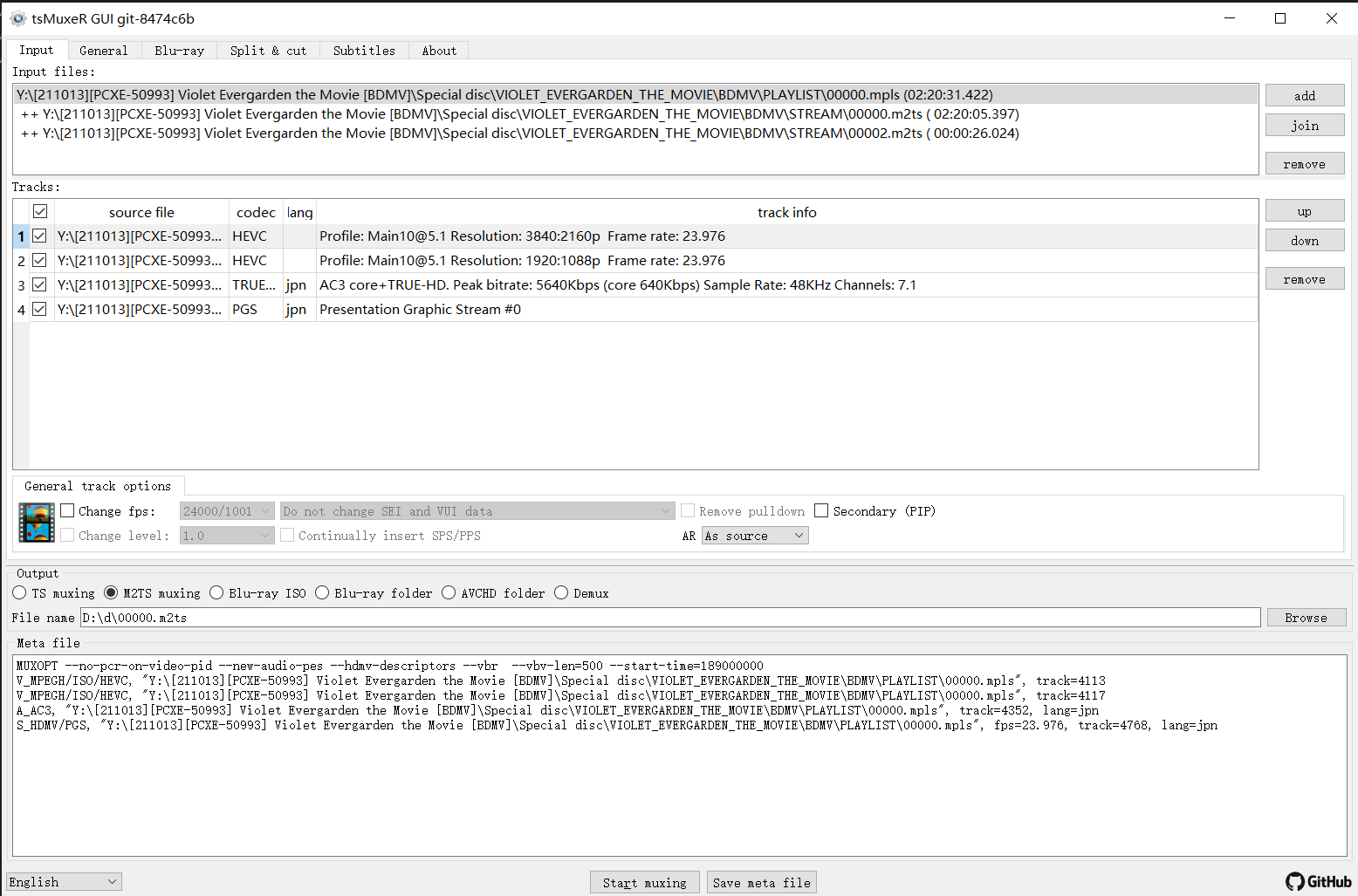
Task: Uncheck track 1 HEVC 3840:2160p checkbox
Action: point(39,236)
